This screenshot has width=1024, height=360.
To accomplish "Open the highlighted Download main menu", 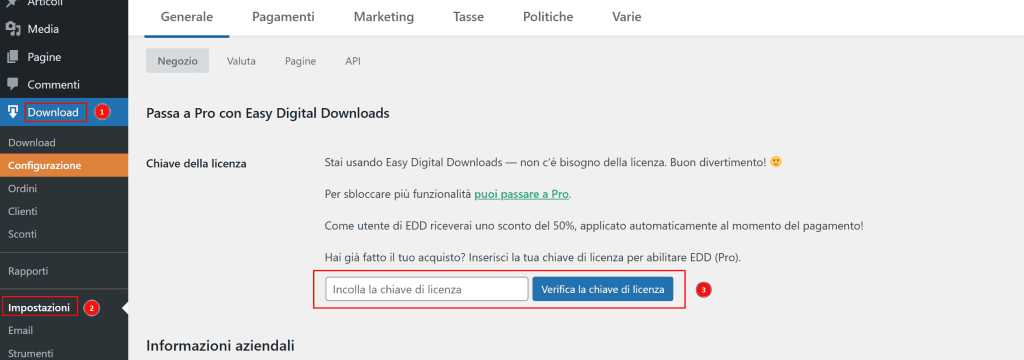I will pyautogui.click(x=64, y=112).
